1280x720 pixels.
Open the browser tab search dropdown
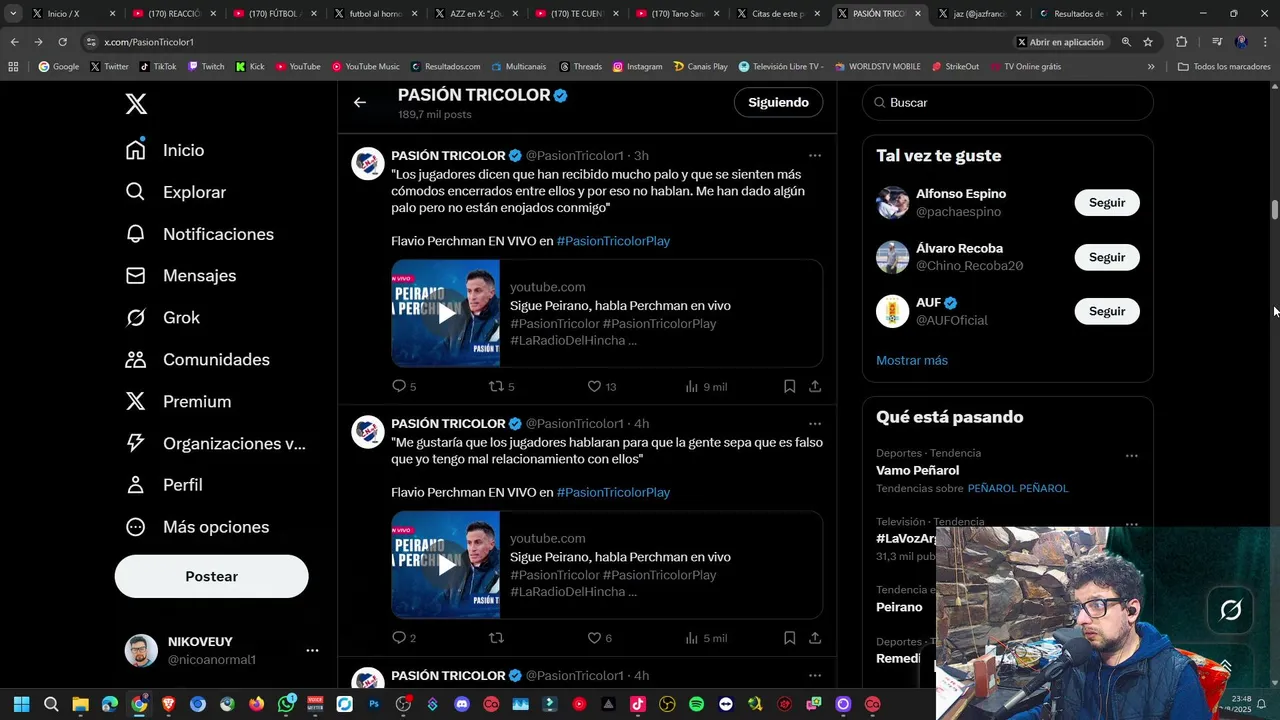[13, 13]
